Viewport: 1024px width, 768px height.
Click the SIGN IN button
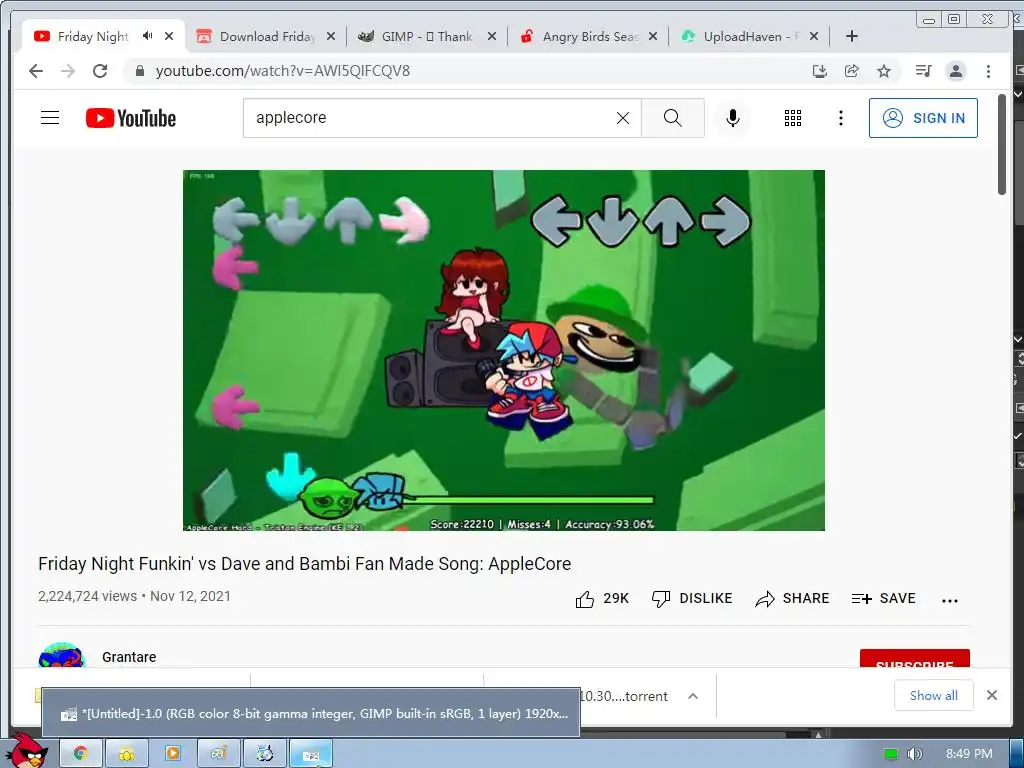[923, 118]
